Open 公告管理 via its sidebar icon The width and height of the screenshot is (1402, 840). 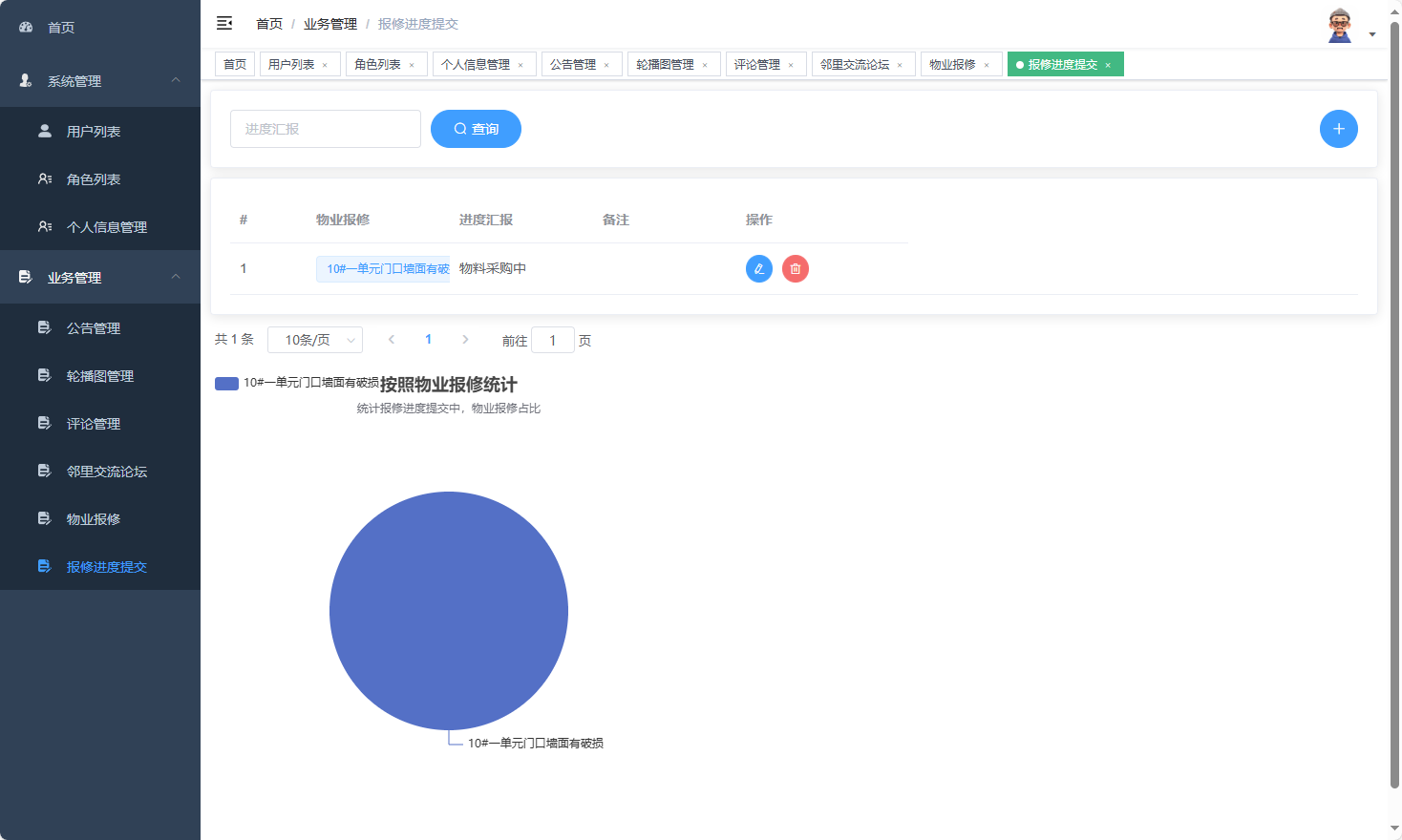click(44, 327)
